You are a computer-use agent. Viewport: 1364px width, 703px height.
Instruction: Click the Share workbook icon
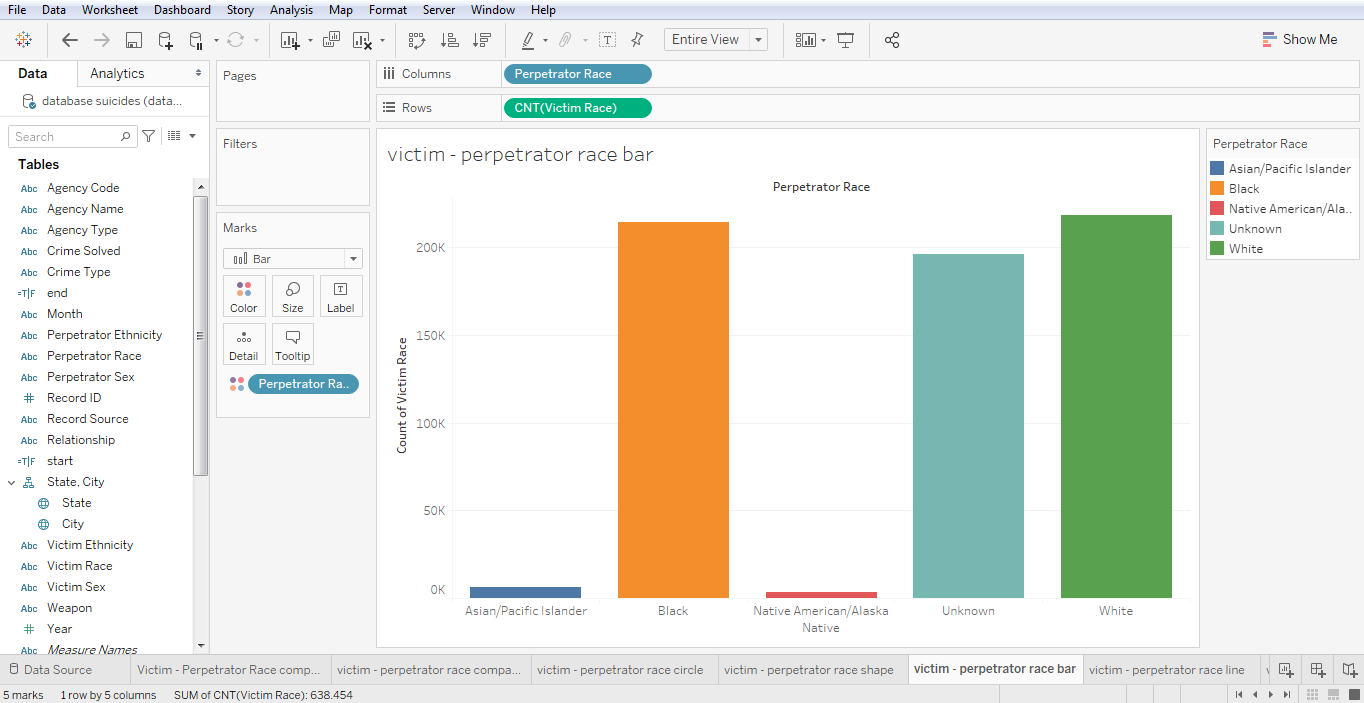click(892, 40)
